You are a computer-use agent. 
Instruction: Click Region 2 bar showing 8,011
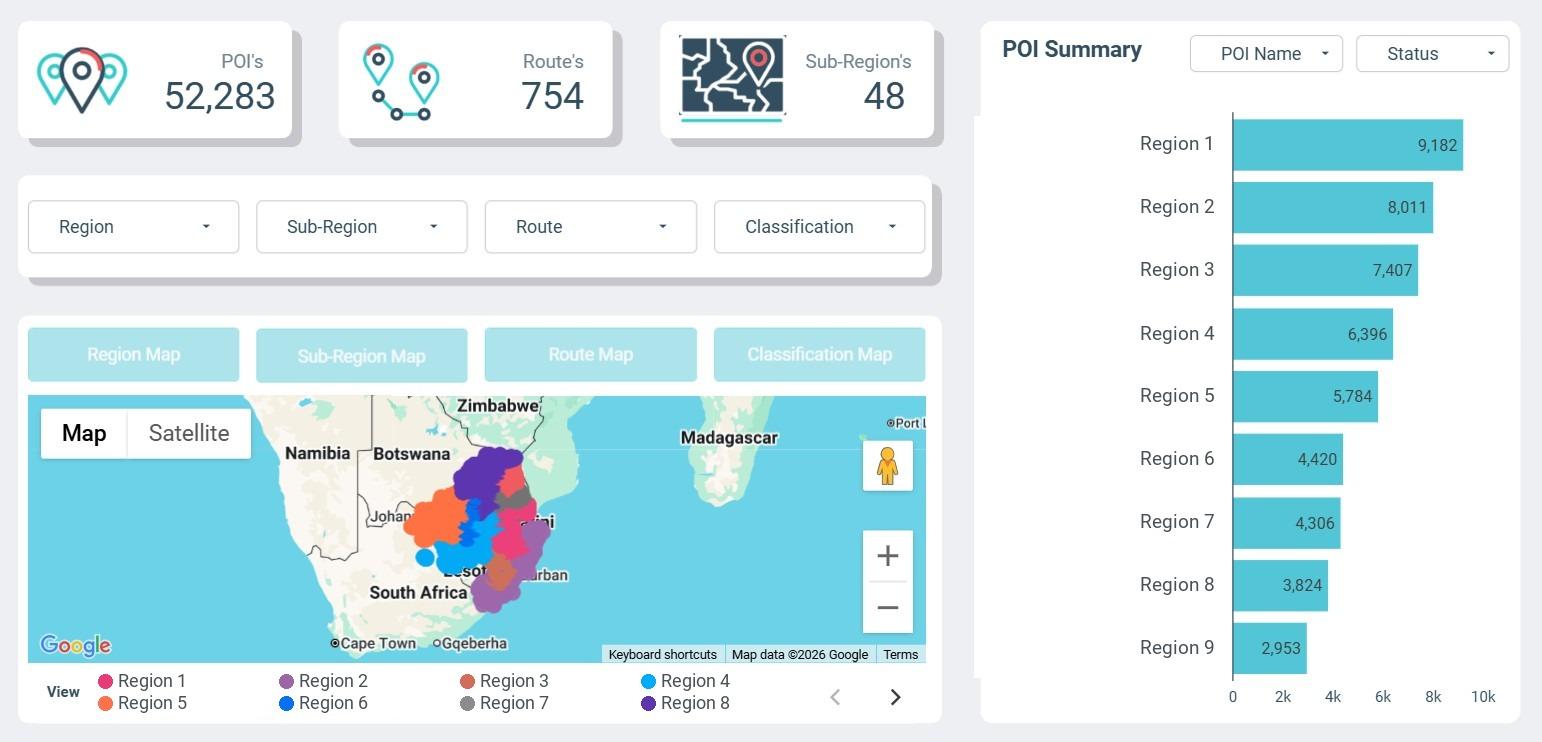point(1333,207)
